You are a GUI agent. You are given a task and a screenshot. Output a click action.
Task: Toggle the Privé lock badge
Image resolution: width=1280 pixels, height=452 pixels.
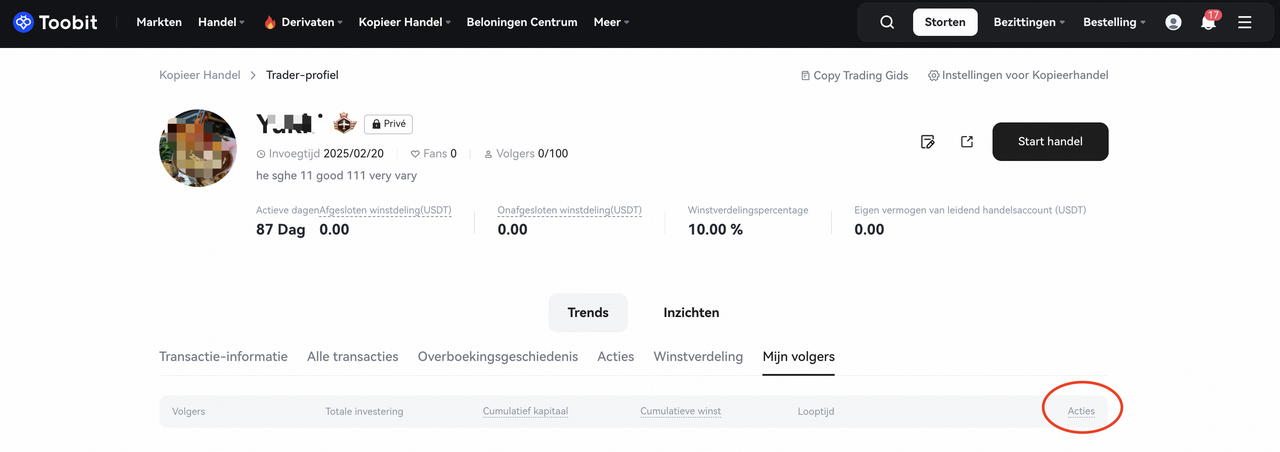[x=388, y=124]
